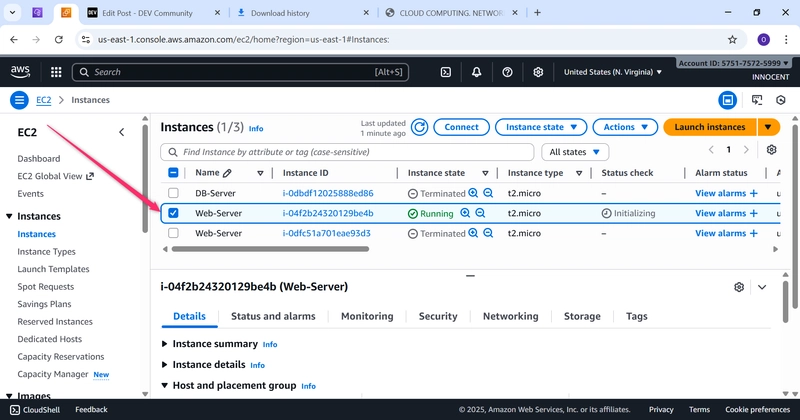Open instance ID link i-04f2b24320129be4b
This screenshot has width=800, height=420.
coord(328,213)
